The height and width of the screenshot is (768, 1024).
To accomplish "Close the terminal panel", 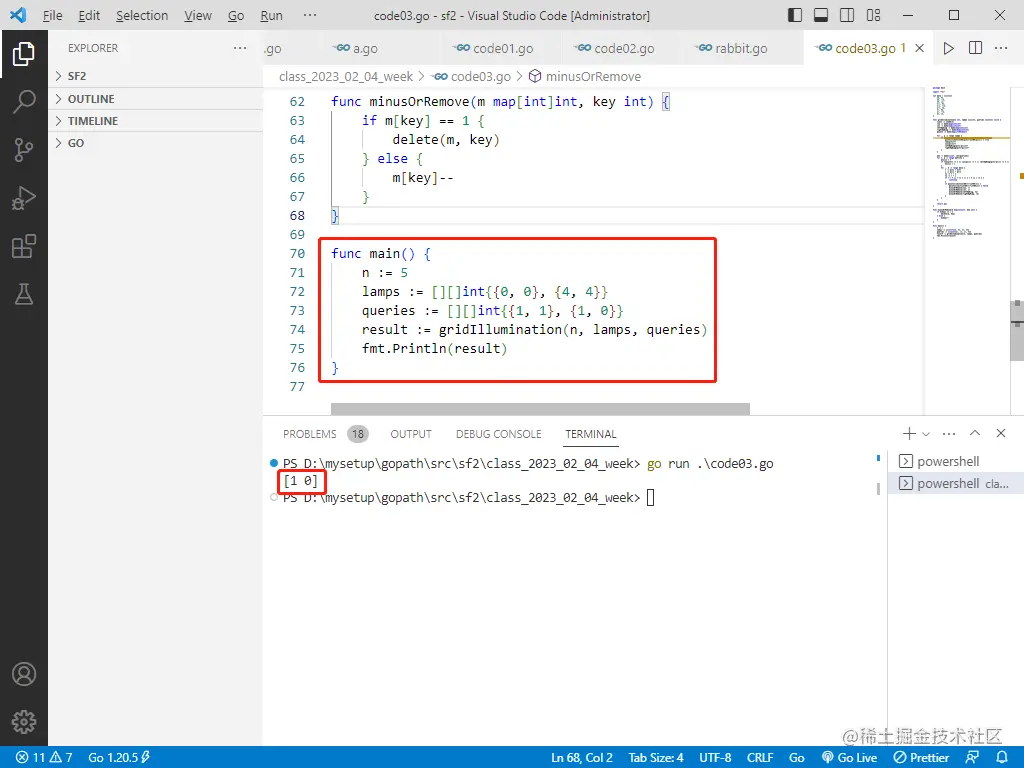I will click(x=1000, y=433).
